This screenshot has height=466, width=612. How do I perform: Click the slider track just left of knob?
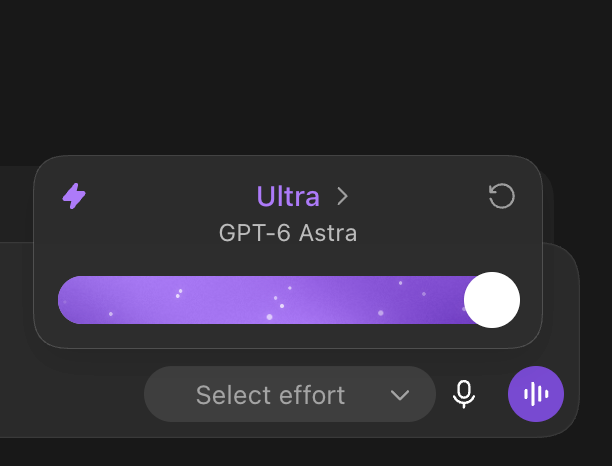tap(453, 300)
